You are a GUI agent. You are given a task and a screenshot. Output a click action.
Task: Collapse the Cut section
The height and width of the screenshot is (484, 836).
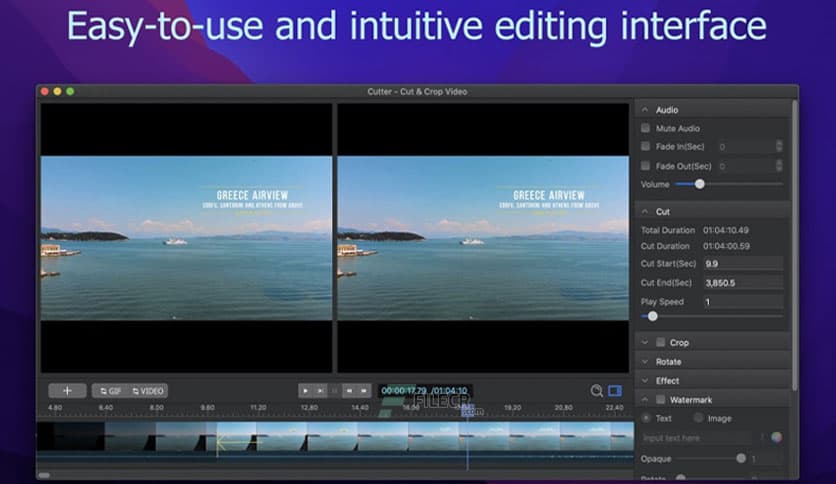tap(645, 212)
